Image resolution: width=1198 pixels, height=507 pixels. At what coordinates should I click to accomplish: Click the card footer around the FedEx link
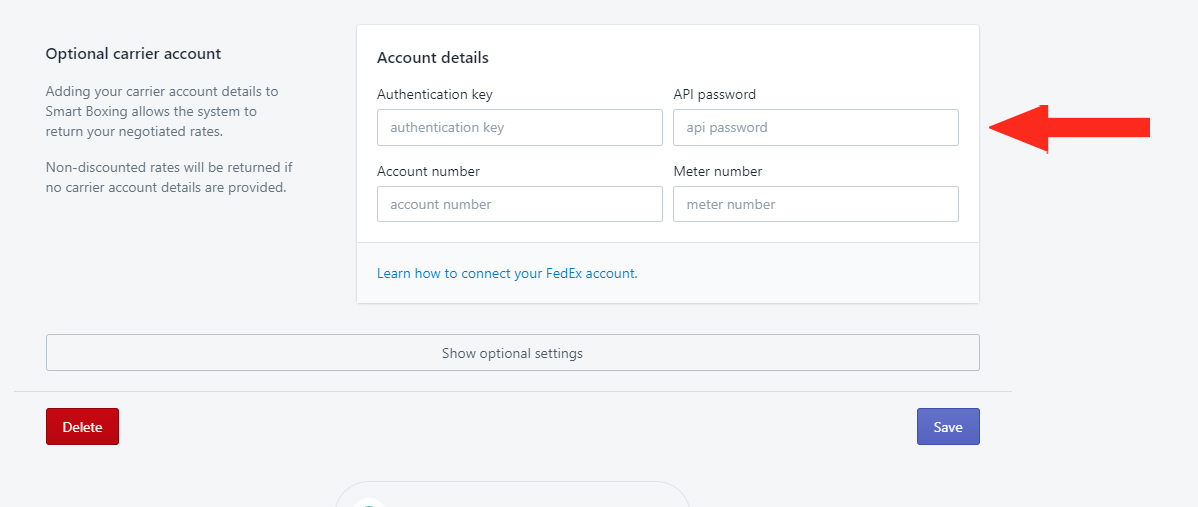tap(668, 273)
